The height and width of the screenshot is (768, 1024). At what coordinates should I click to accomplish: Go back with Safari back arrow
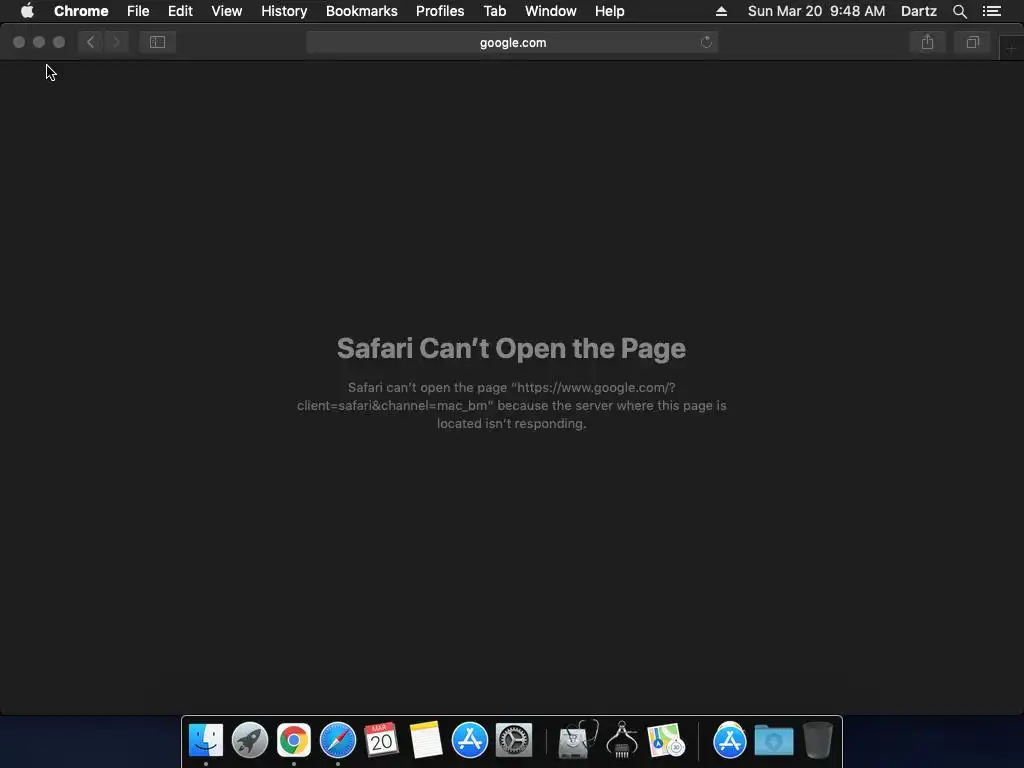point(90,42)
